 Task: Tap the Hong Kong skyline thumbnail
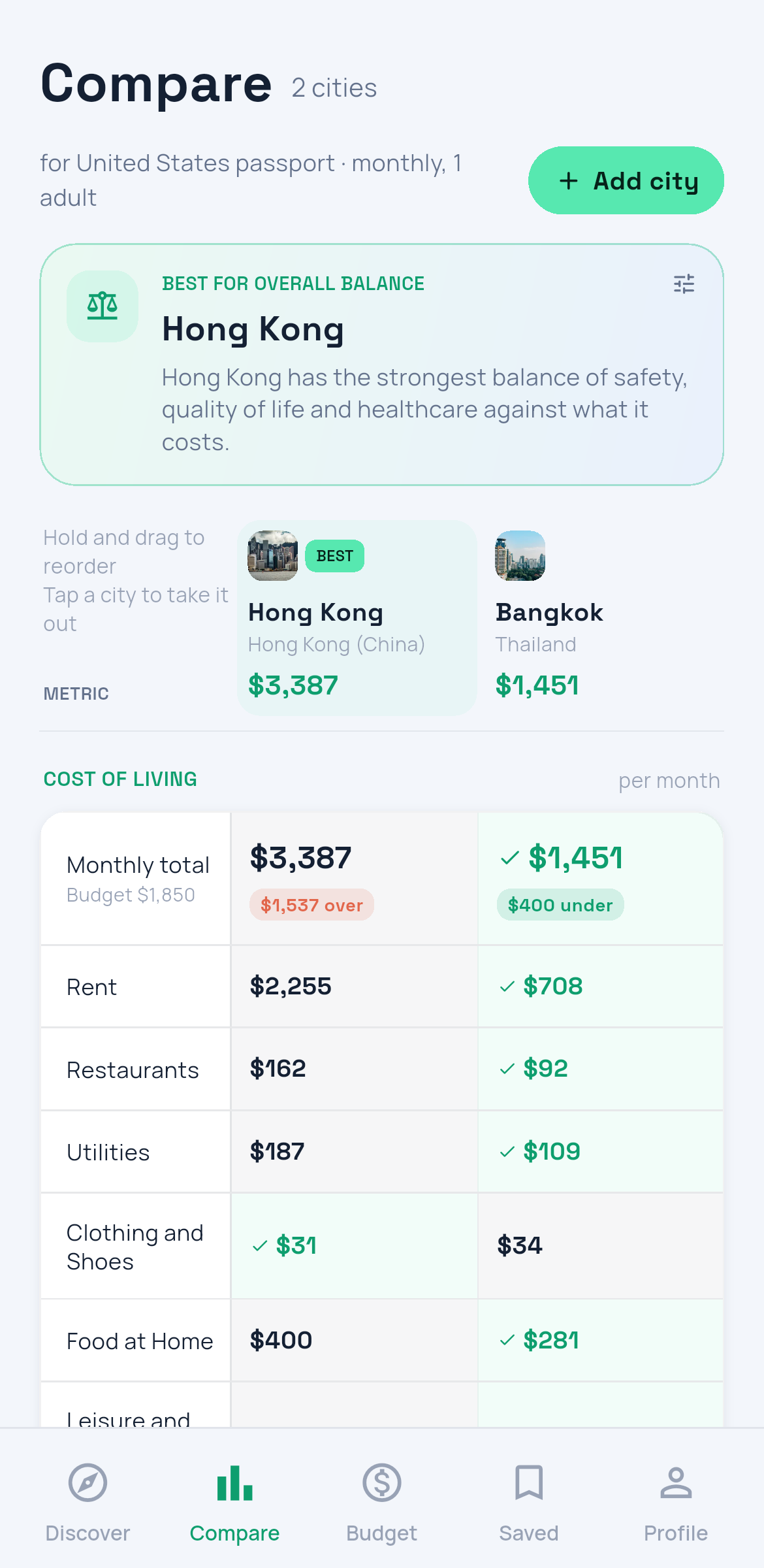click(x=273, y=556)
